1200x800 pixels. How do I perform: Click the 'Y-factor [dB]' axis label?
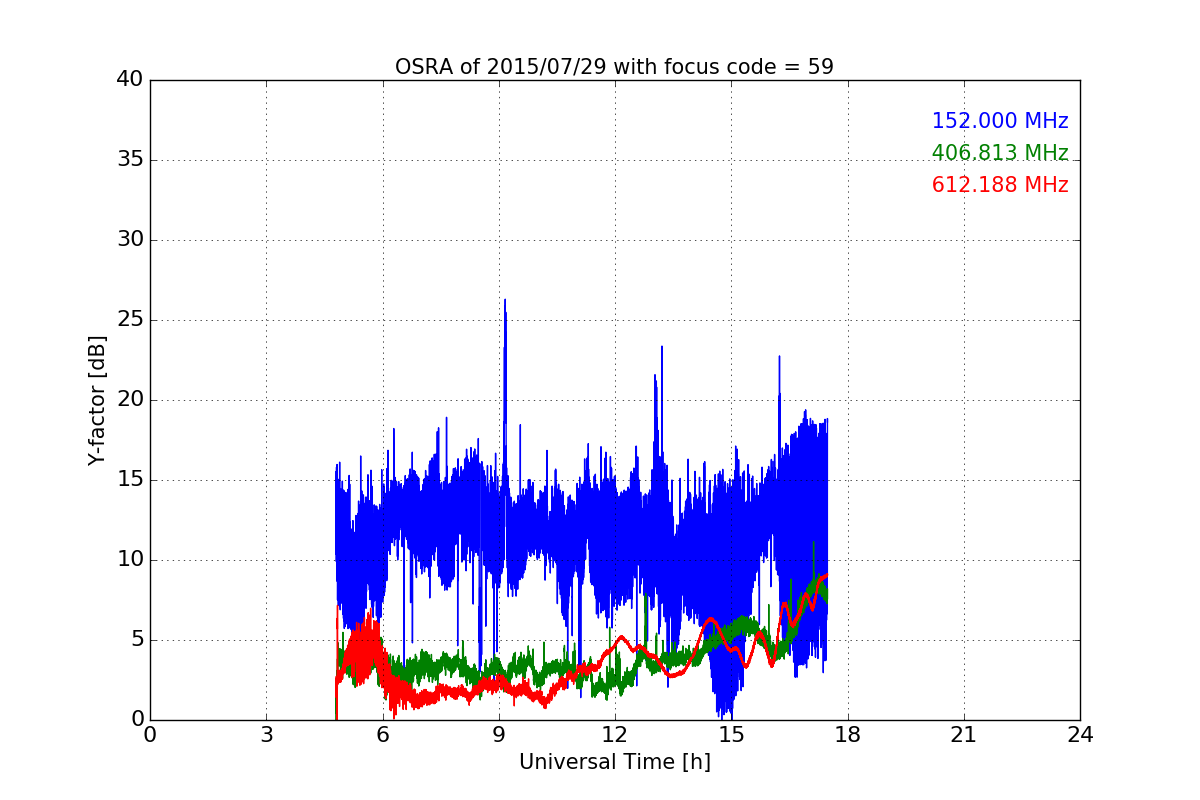[96, 400]
